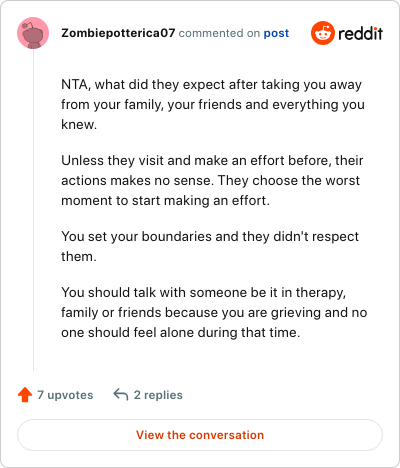400x468 pixels.
Task: Follow the blue 'post' link
Action: pos(276,33)
